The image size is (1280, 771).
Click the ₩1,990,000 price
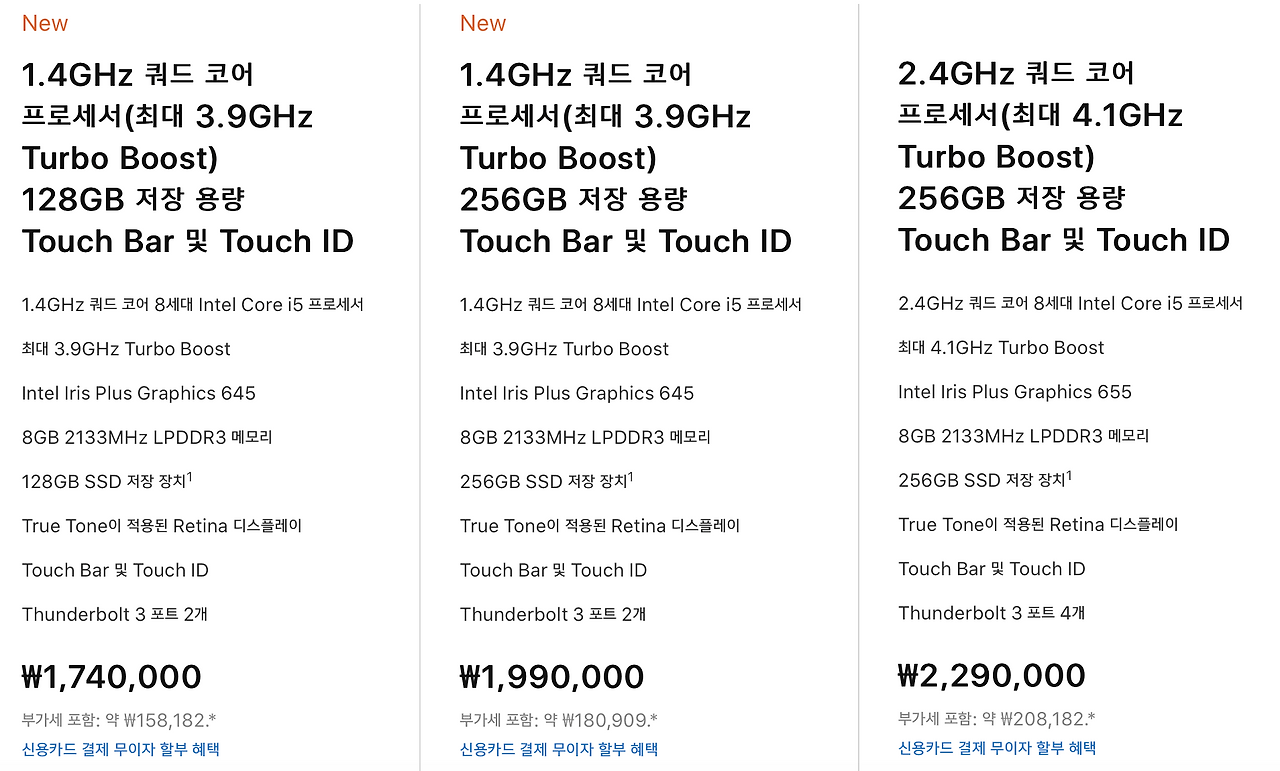tap(552, 677)
